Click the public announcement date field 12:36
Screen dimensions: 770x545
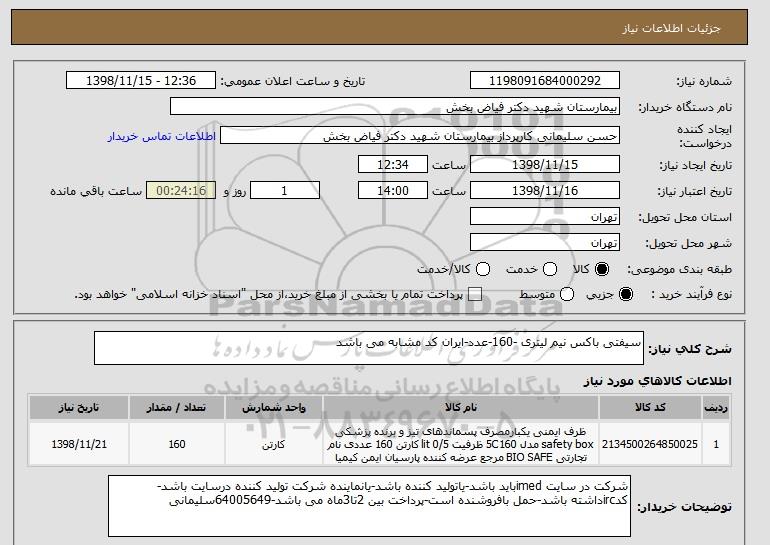point(141,81)
